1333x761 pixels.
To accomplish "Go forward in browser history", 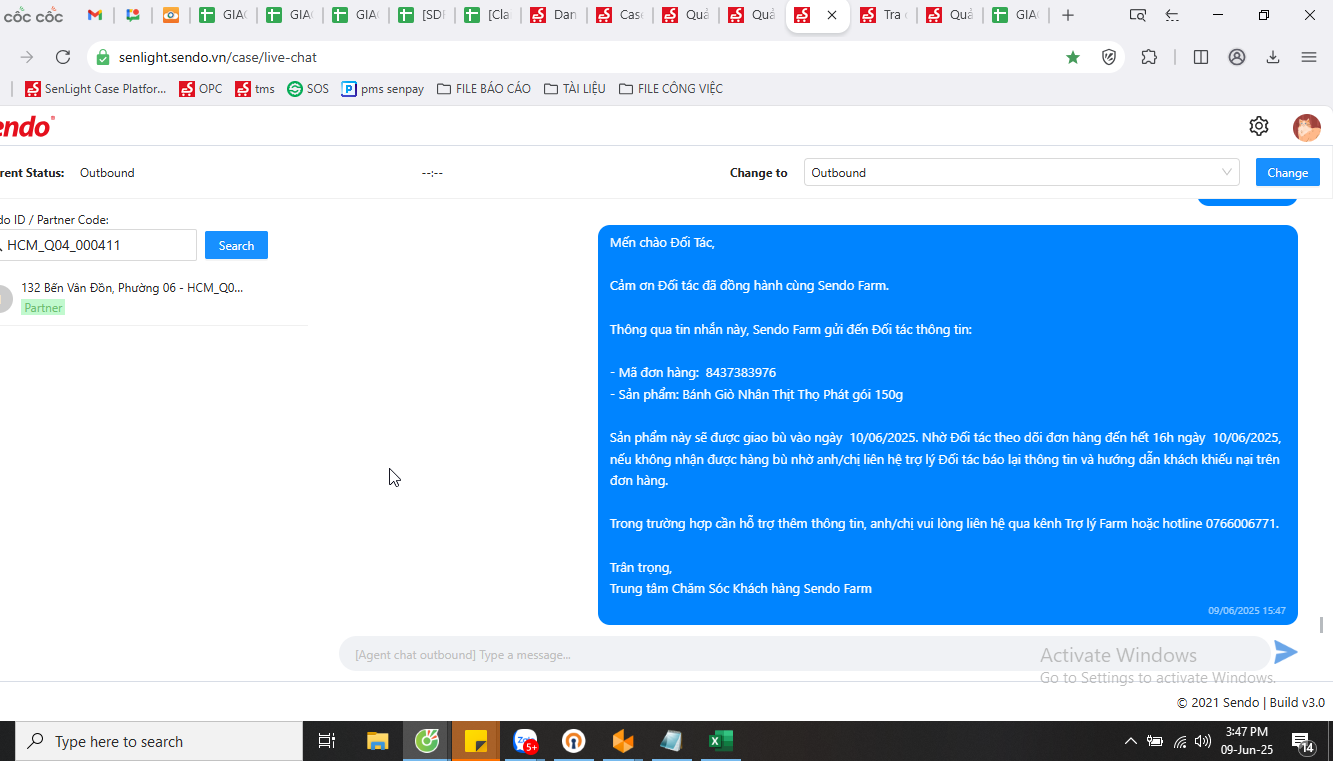I will (27, 57).
